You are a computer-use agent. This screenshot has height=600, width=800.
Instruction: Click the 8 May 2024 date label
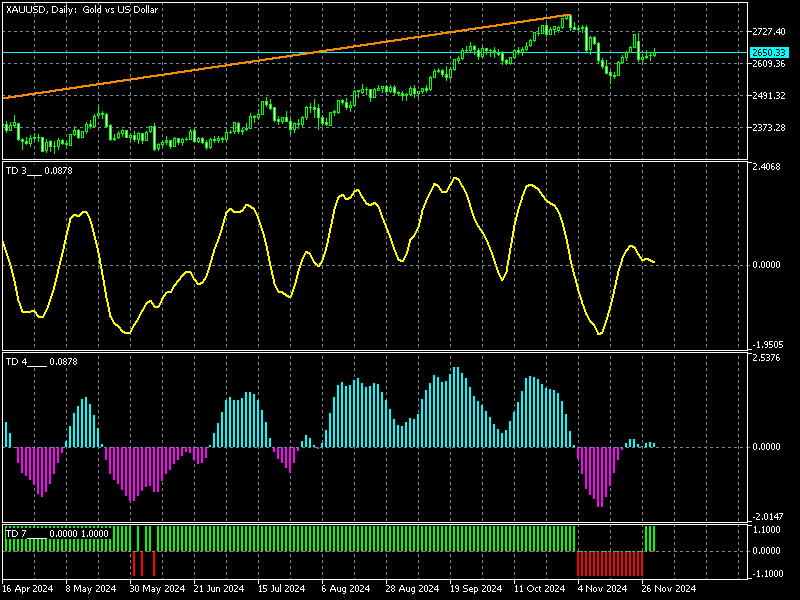91,589
